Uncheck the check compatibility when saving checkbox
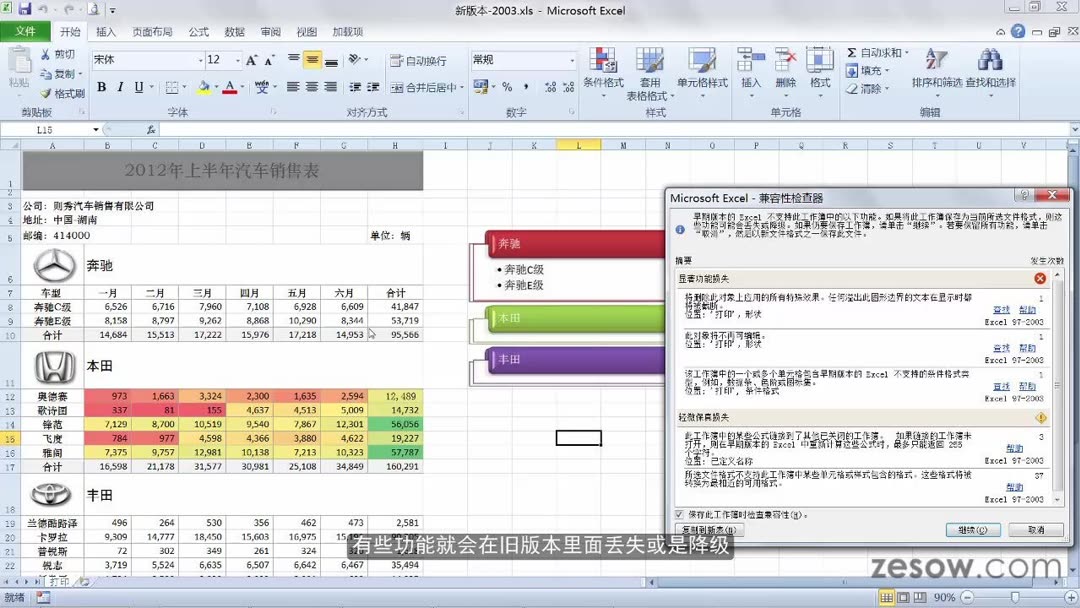The image size is (1080, 608). pyautogui.click(x=679, y=512)
